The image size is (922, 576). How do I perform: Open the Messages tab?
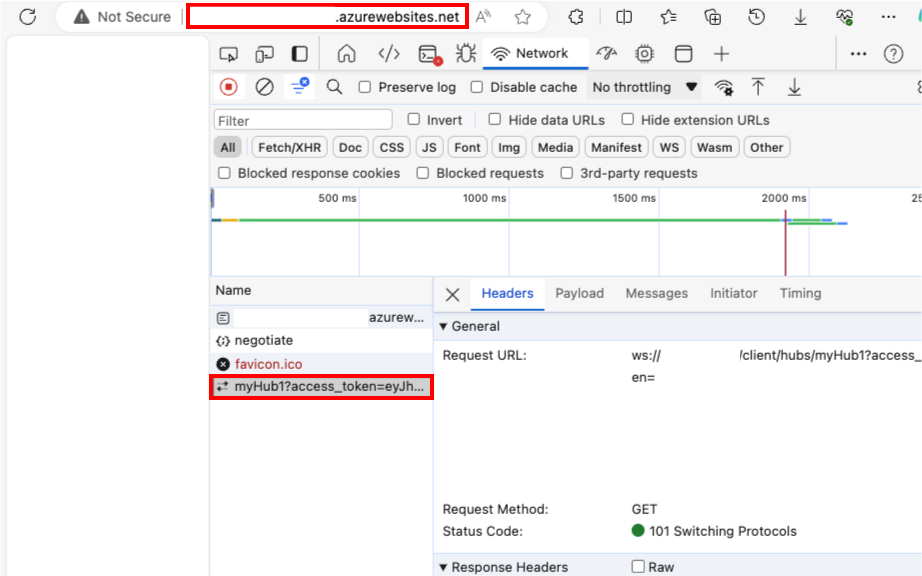tap(656, 293)
